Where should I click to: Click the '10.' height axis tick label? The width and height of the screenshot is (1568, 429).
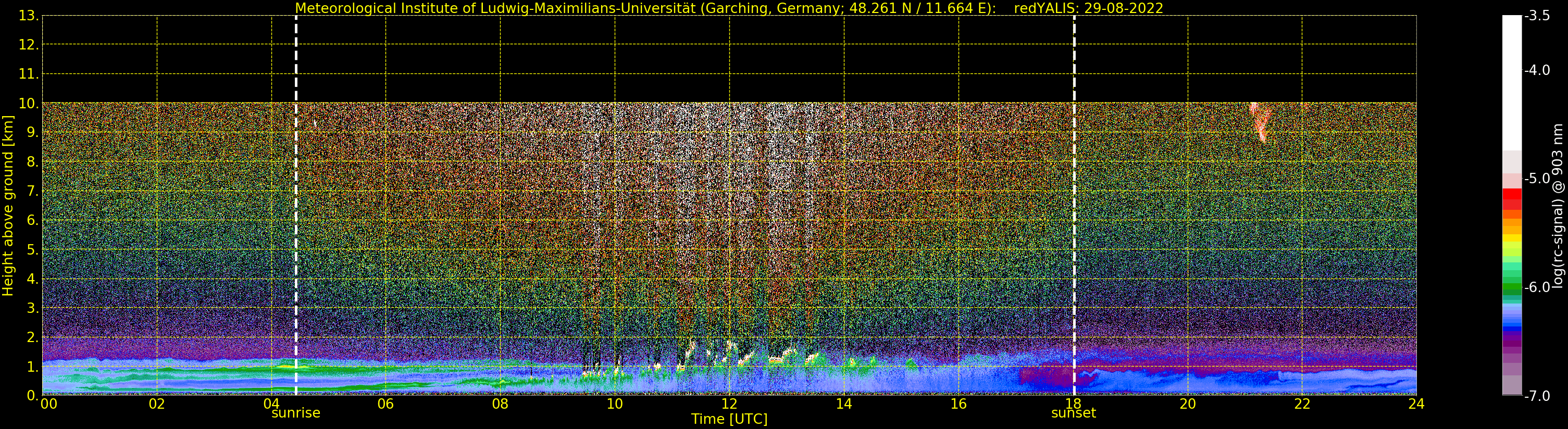(29, 104)
